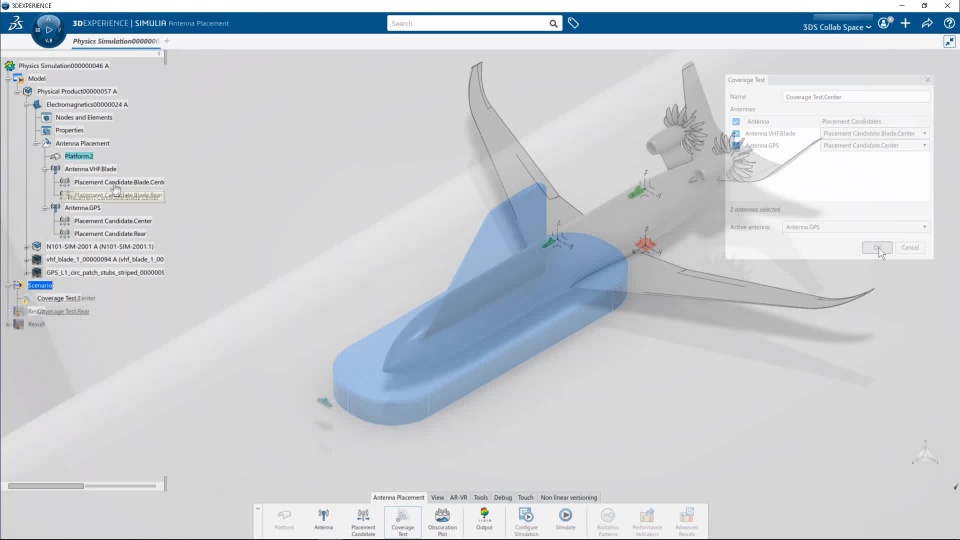Switch to Non linear versioning tab
The image size is (960, 540).
tap(569, 498)
